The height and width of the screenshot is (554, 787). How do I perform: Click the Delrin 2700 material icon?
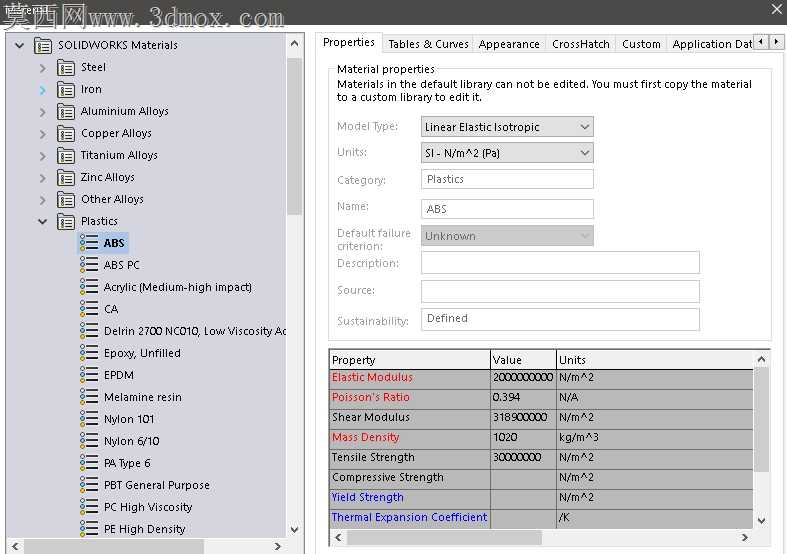[89, 331]
